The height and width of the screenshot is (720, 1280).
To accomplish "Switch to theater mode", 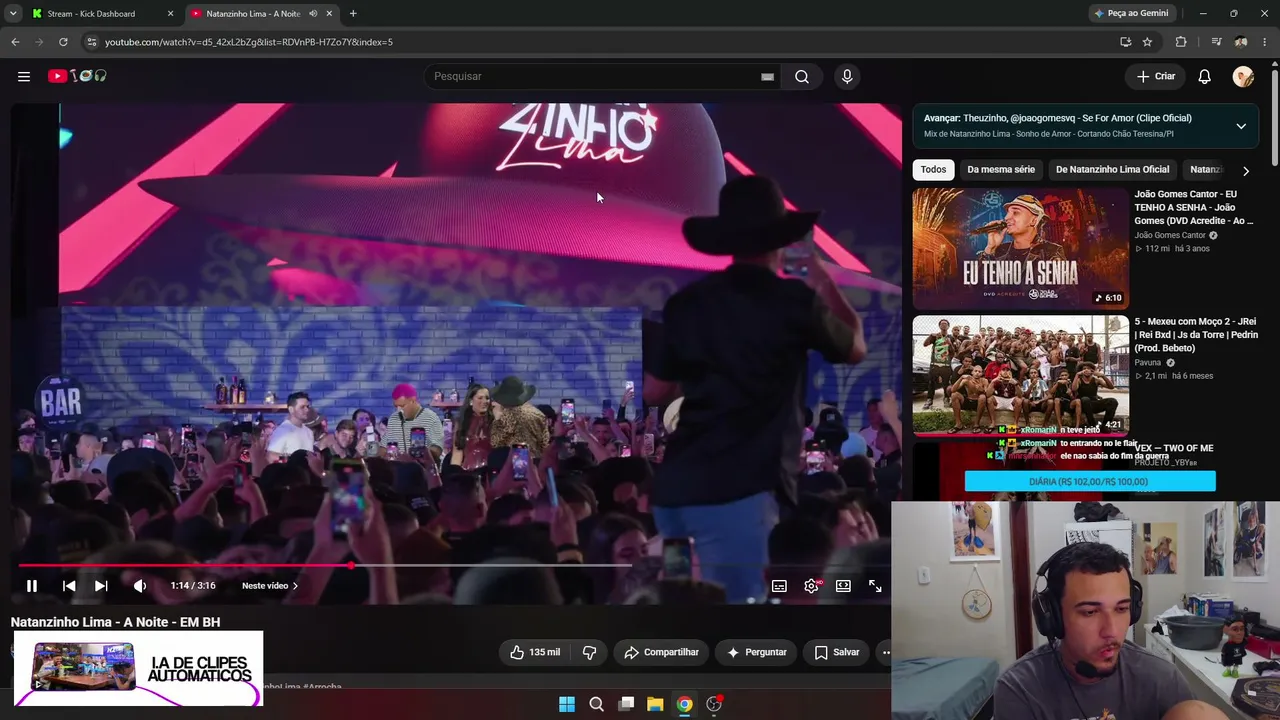I will click(x=843, y=586).
